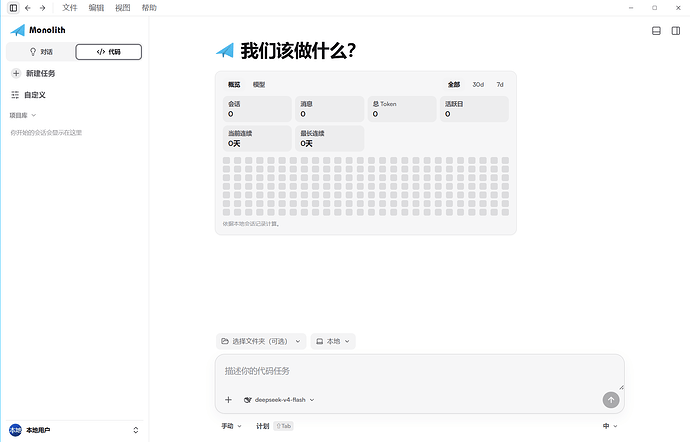The width and height of the screenshot is (690, 442).
Task: Toggle the sidebar panel icon
Action: [x=14, y=8]
